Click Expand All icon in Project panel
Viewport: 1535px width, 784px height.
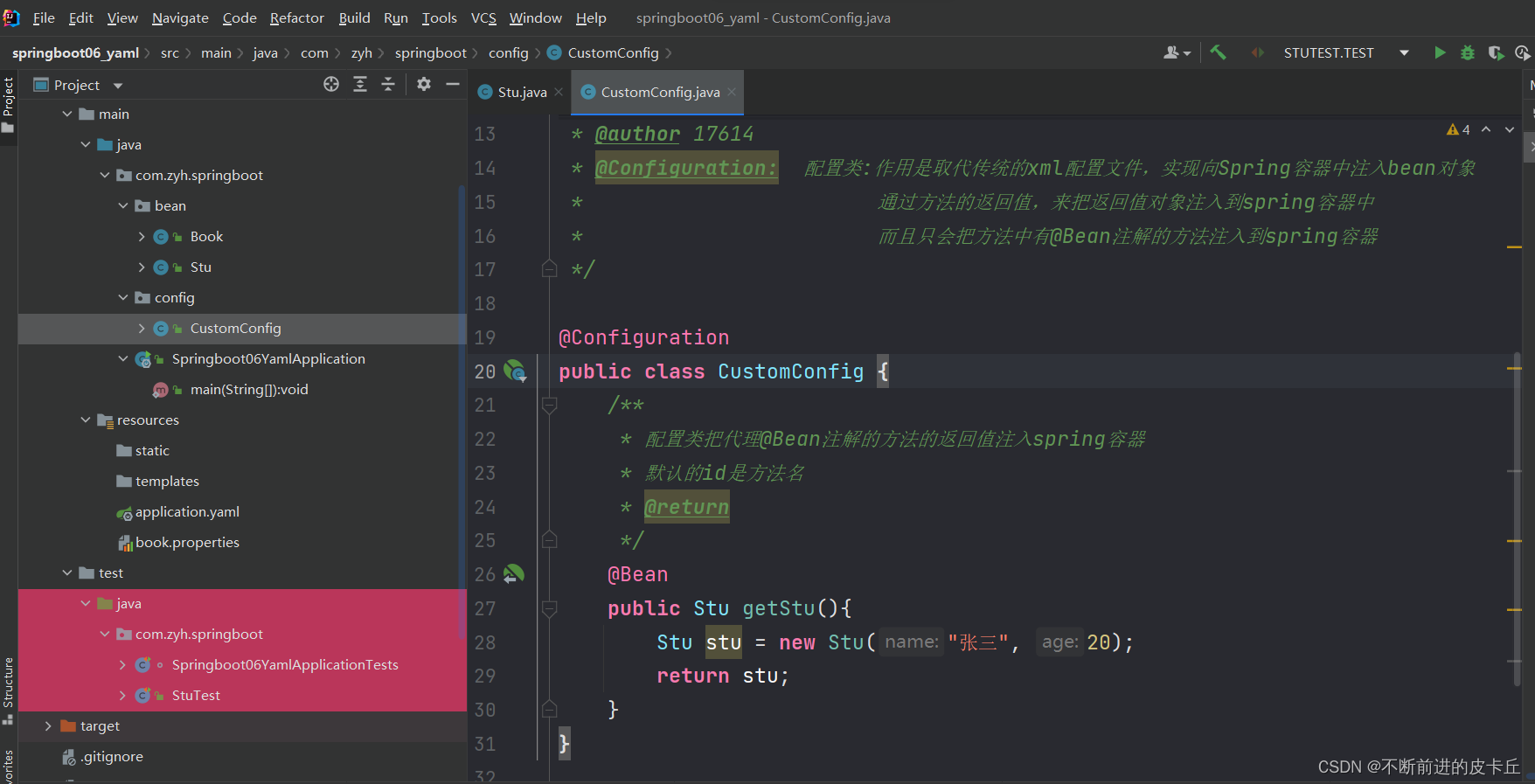click(360, 84)
